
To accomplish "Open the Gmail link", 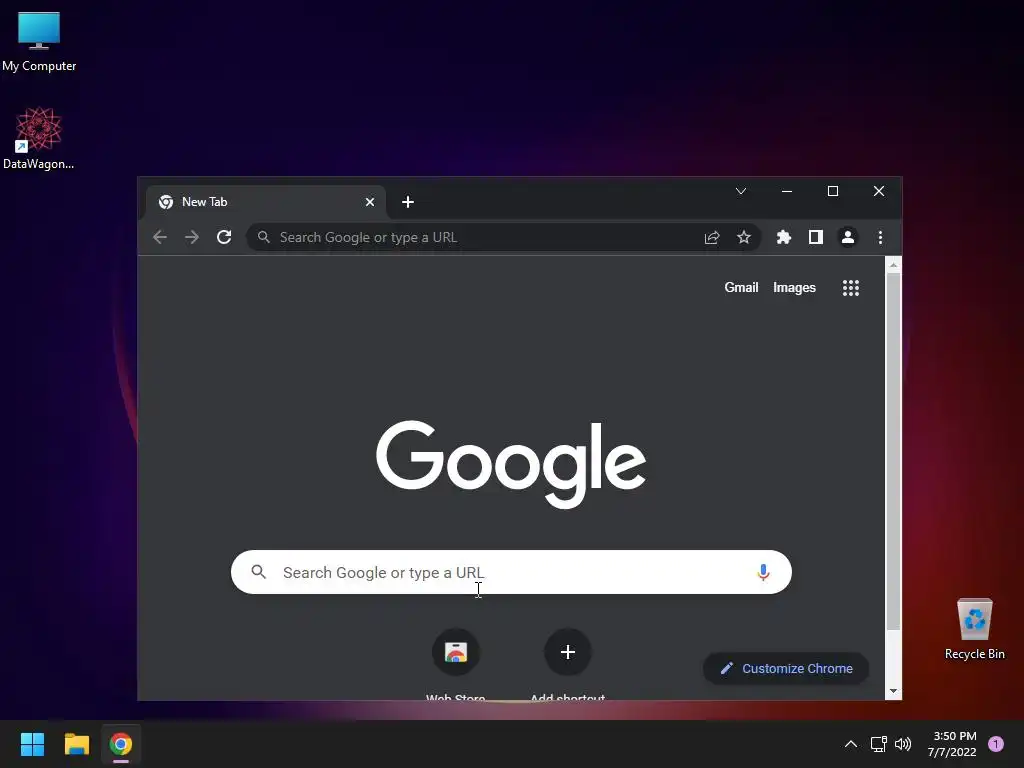I will (741, 287).
